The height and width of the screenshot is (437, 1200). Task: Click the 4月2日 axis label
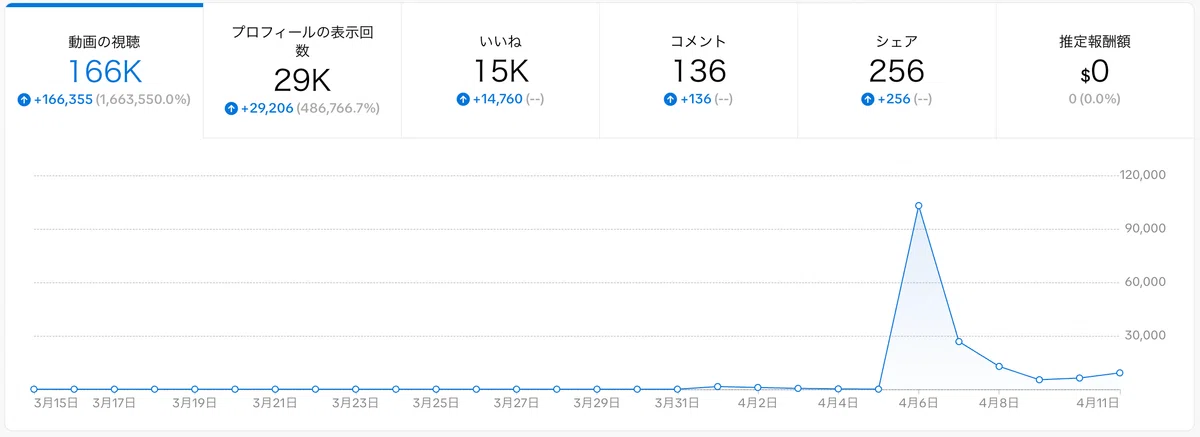[x=758, y=403]
